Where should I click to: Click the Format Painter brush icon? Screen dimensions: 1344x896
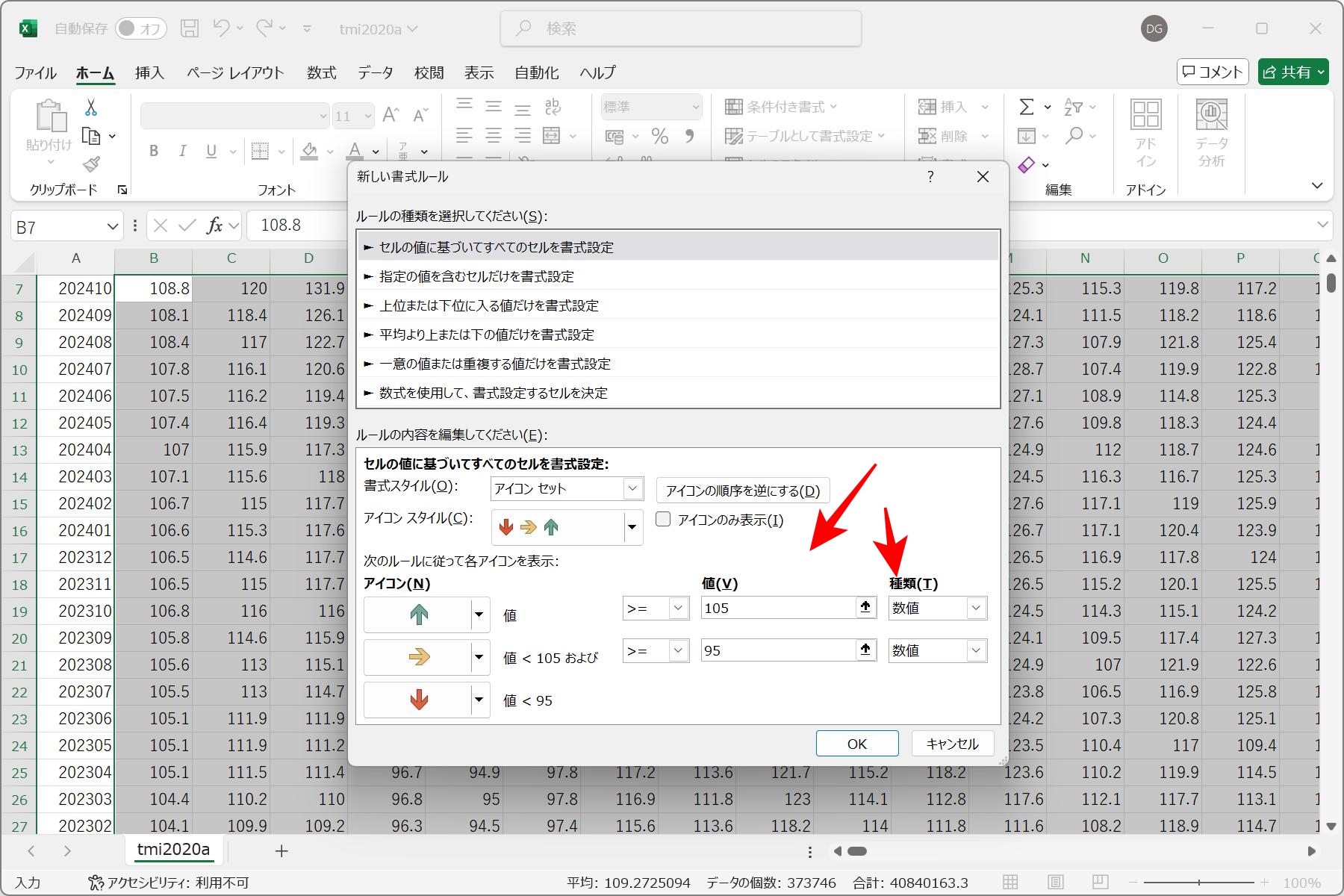coord(91,164)
